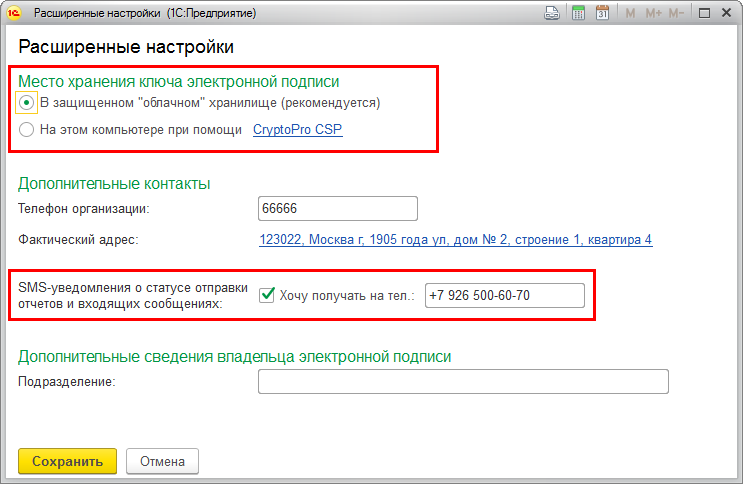Focus the Телефон организации field
This screenshot has width=743, height=484.
(x=337, y=208)
